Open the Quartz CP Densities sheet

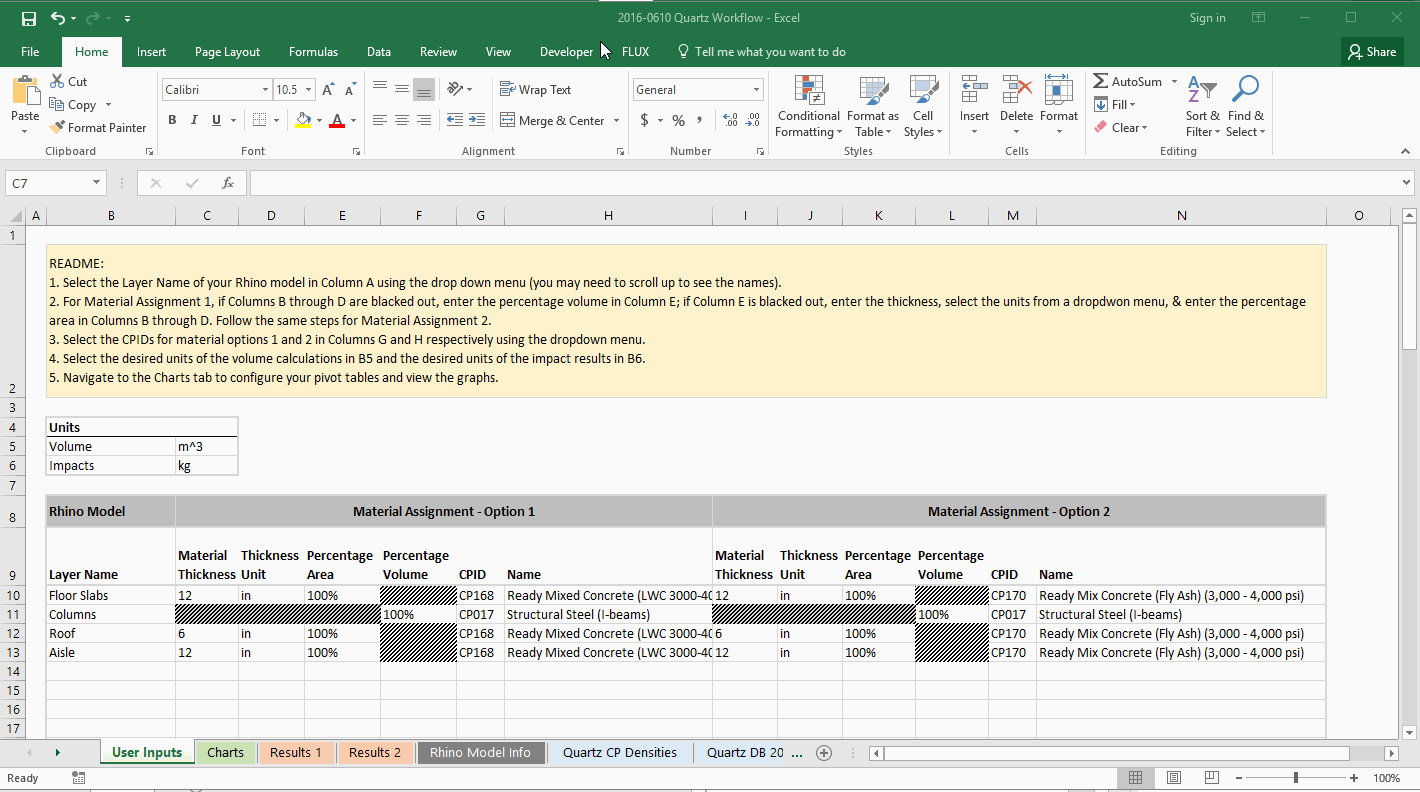[620, 753]
